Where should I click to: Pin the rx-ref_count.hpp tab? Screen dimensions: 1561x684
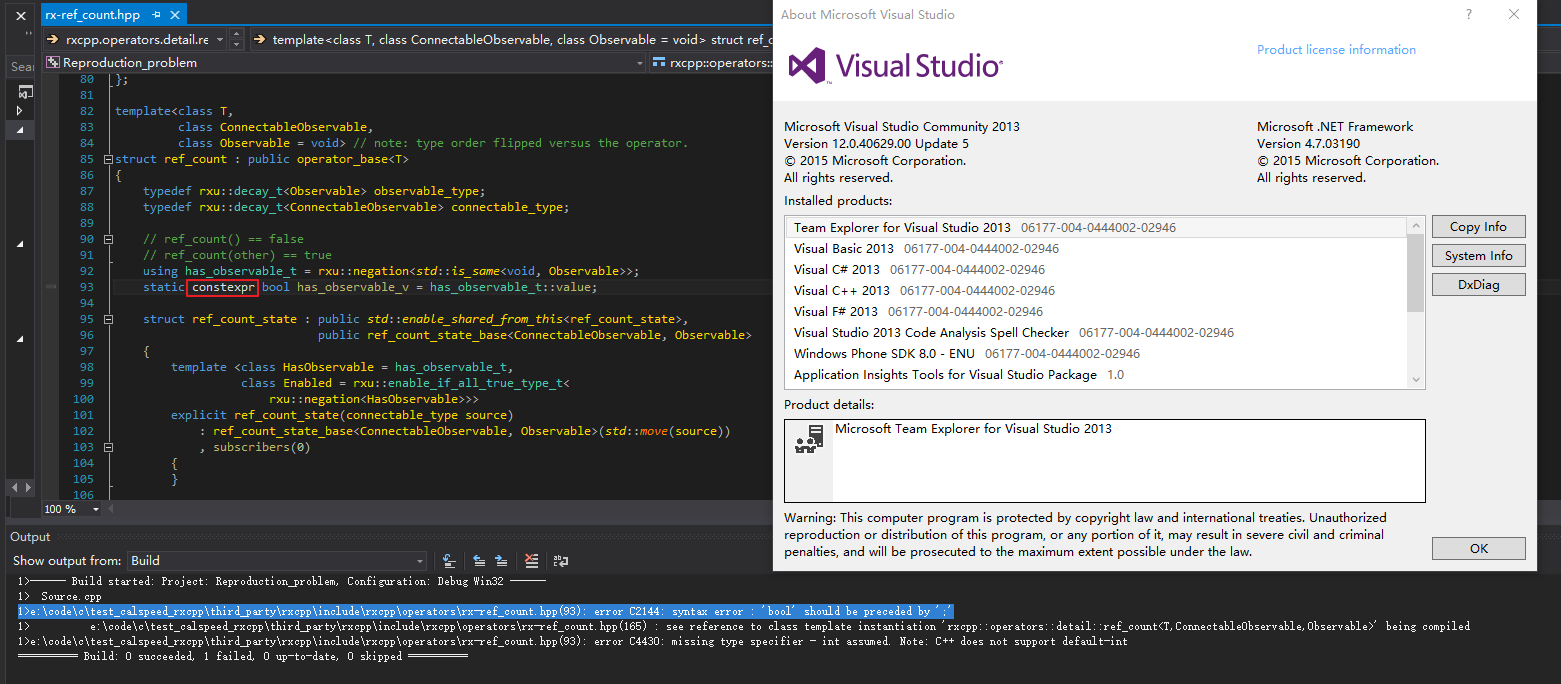(158, 15)
